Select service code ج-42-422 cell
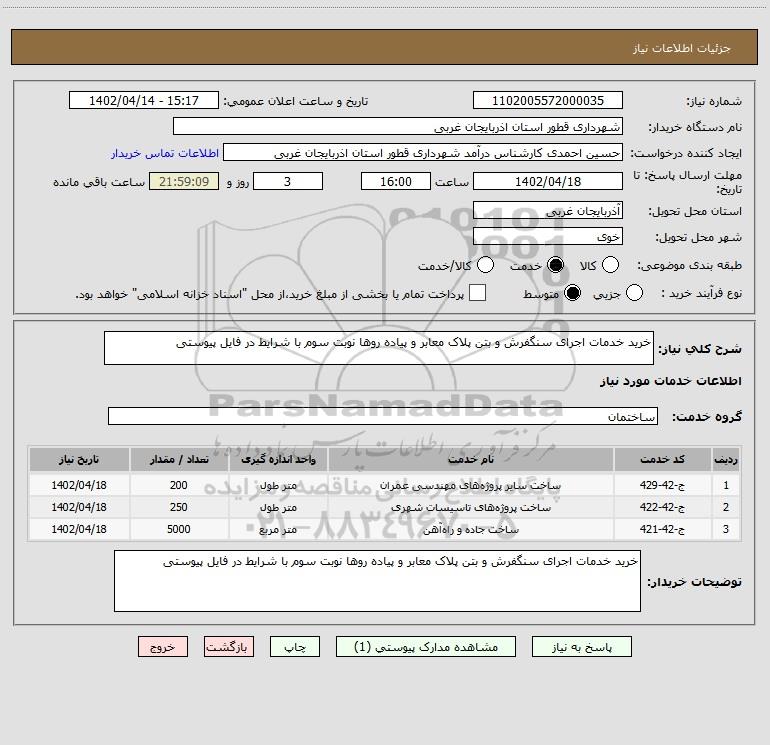This screenshot has height=745, width=770. point(662,507)
